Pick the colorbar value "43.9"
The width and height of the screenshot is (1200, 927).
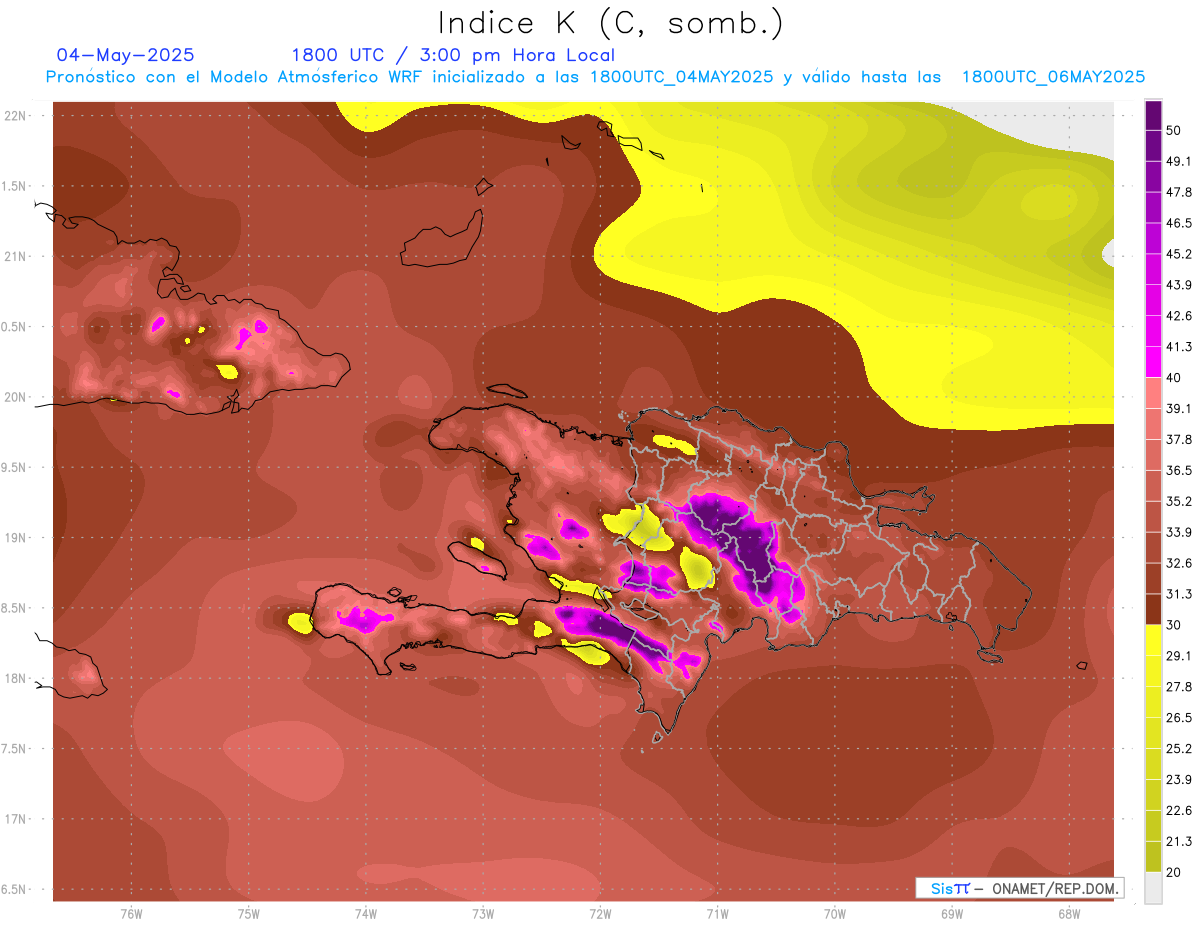click(x=1179, y=285)
